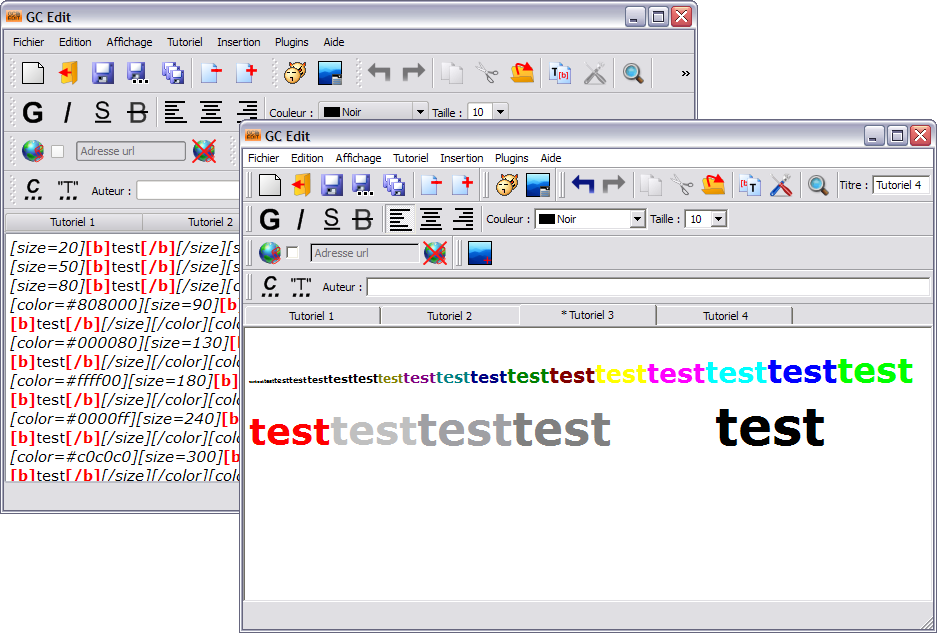
Task: Click magnifier search icon in front window
Action: pyautogui.click(x=817, y=185)
